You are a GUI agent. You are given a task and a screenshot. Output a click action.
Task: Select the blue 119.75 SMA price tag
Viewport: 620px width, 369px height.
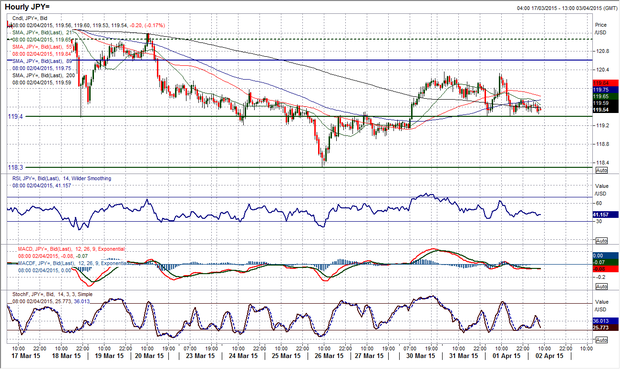(x=605, y=90)
